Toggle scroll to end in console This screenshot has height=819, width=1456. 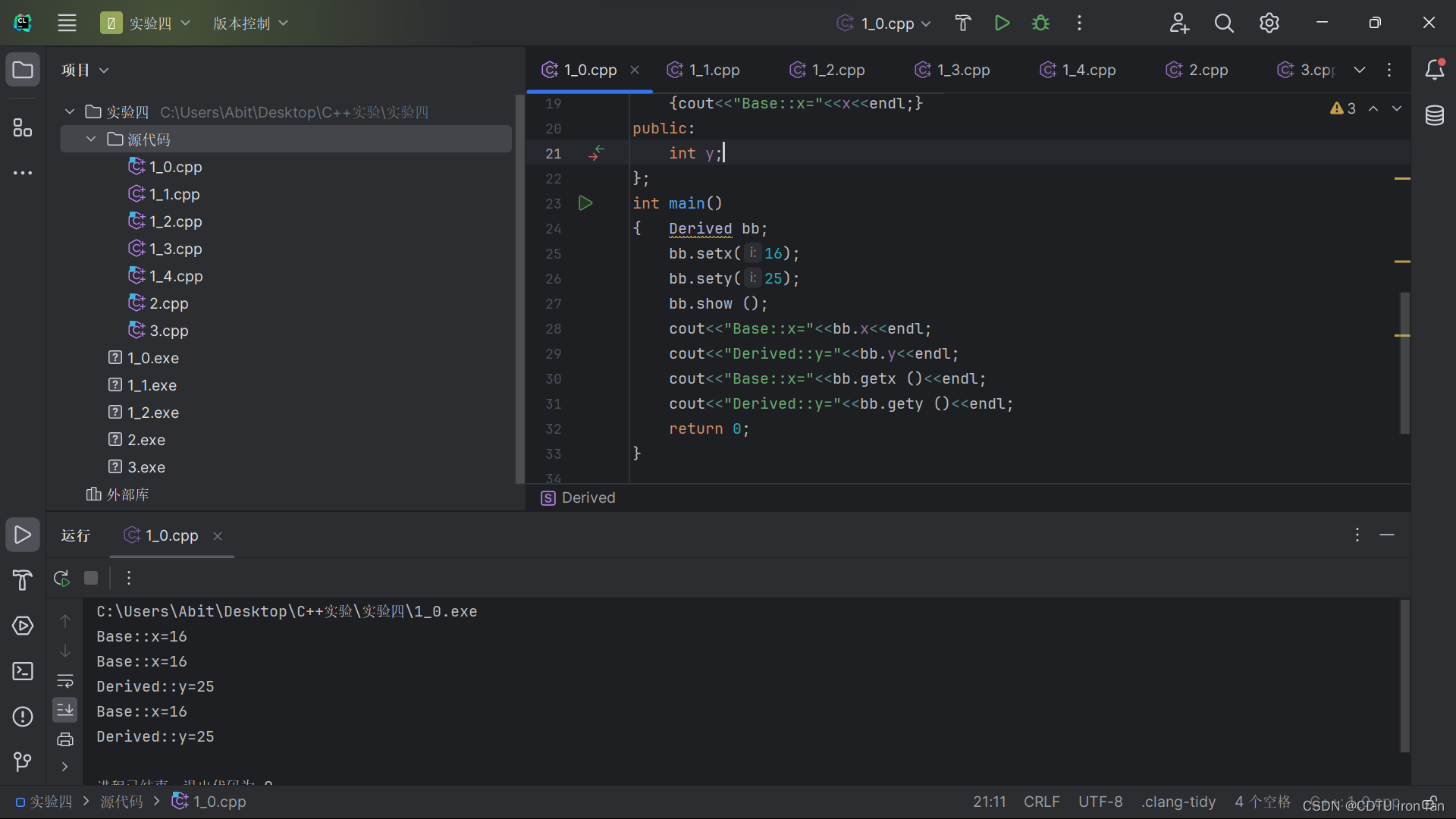65,710
